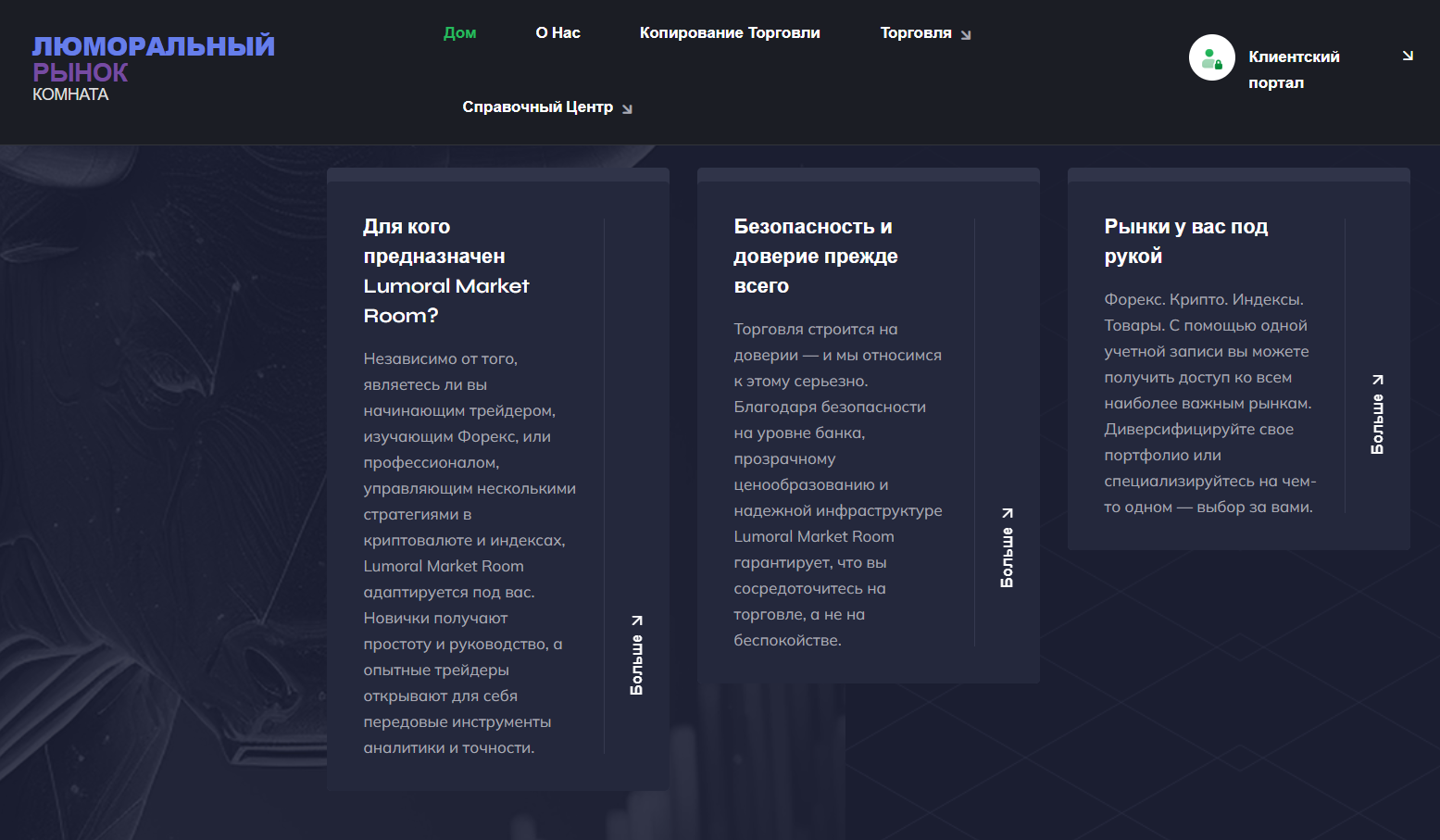
Task: Open the Торговля dropdown label
Action: coord(915,33)
